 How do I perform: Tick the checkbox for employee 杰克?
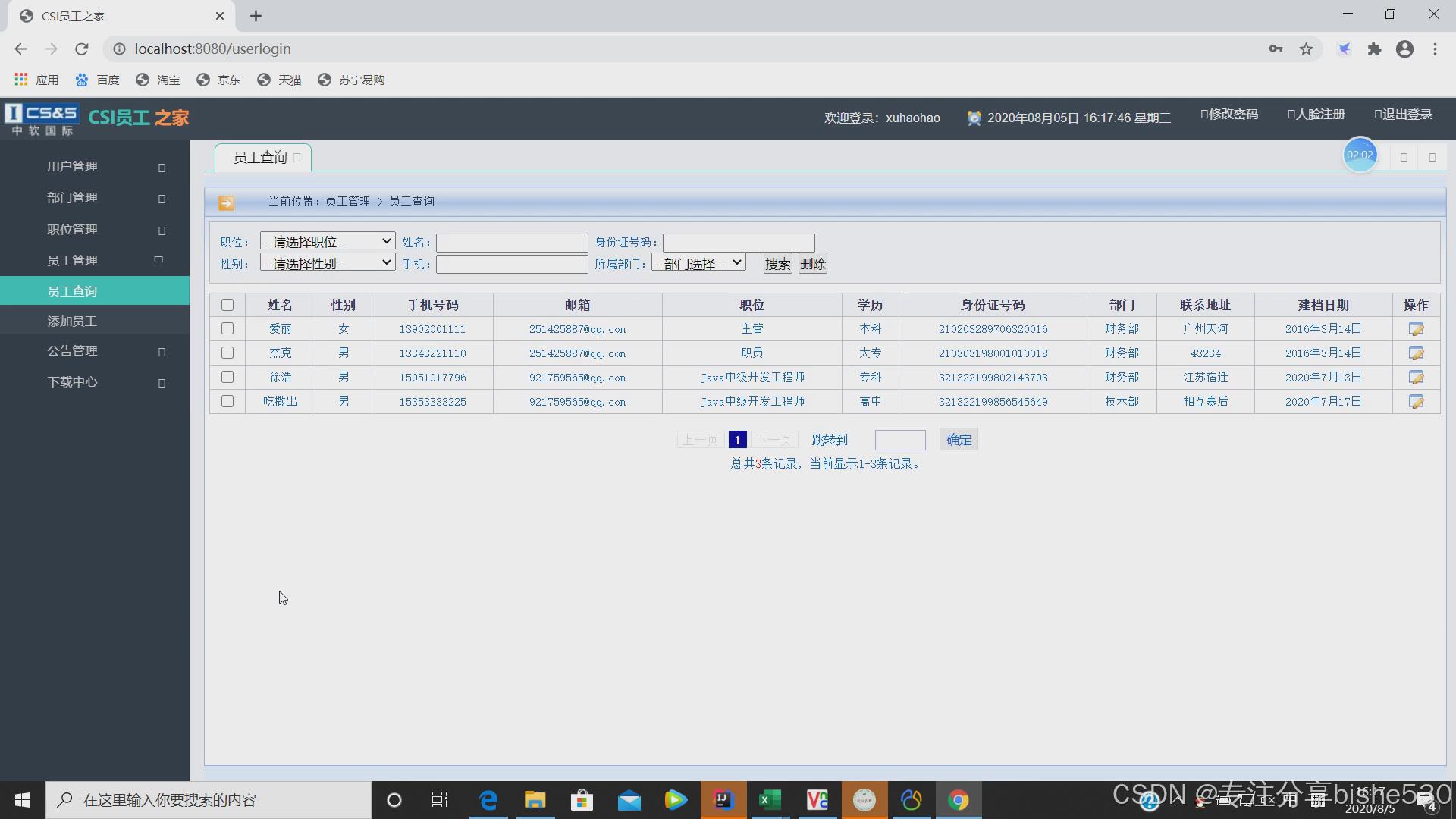point(227,353)
